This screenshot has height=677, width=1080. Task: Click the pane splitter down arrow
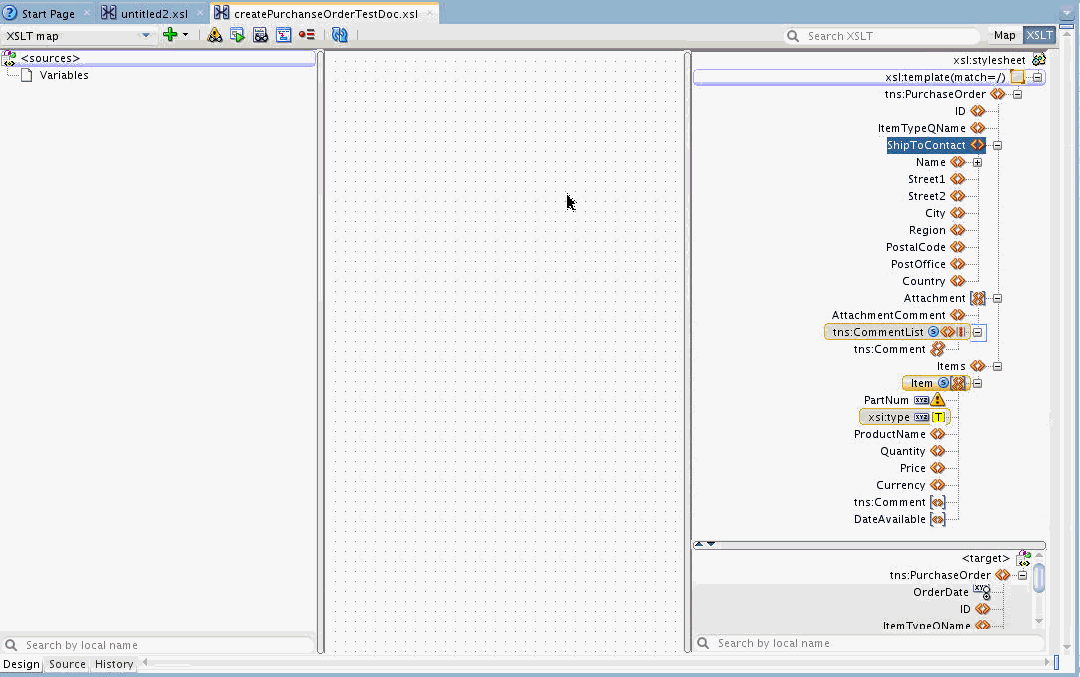712,544
